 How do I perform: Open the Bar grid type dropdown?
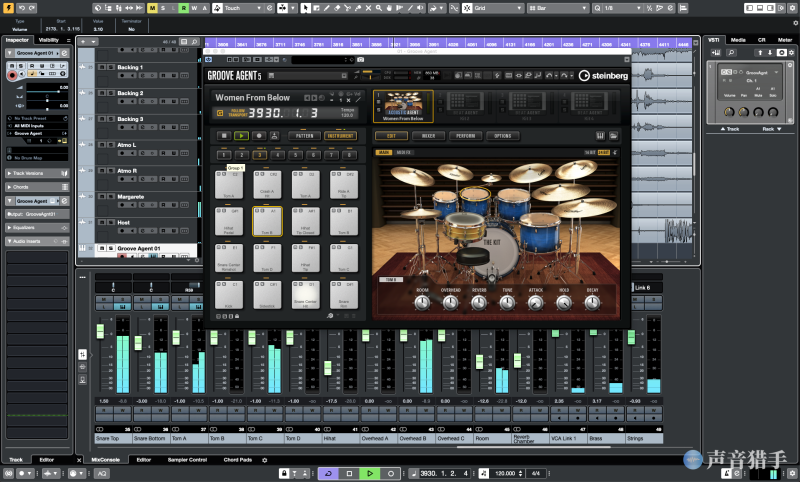click(x=558, y=8)
